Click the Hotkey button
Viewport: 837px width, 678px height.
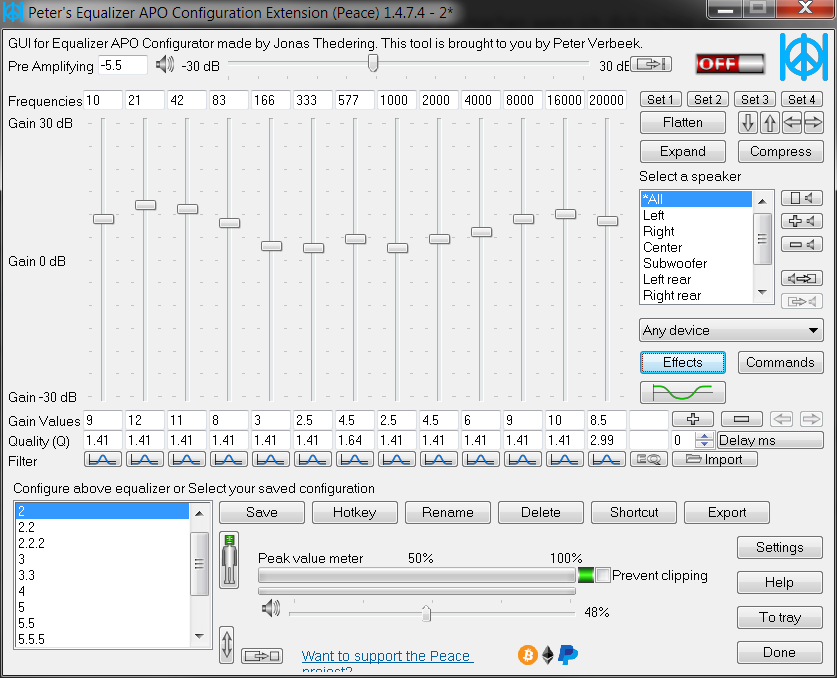point(354,513)
